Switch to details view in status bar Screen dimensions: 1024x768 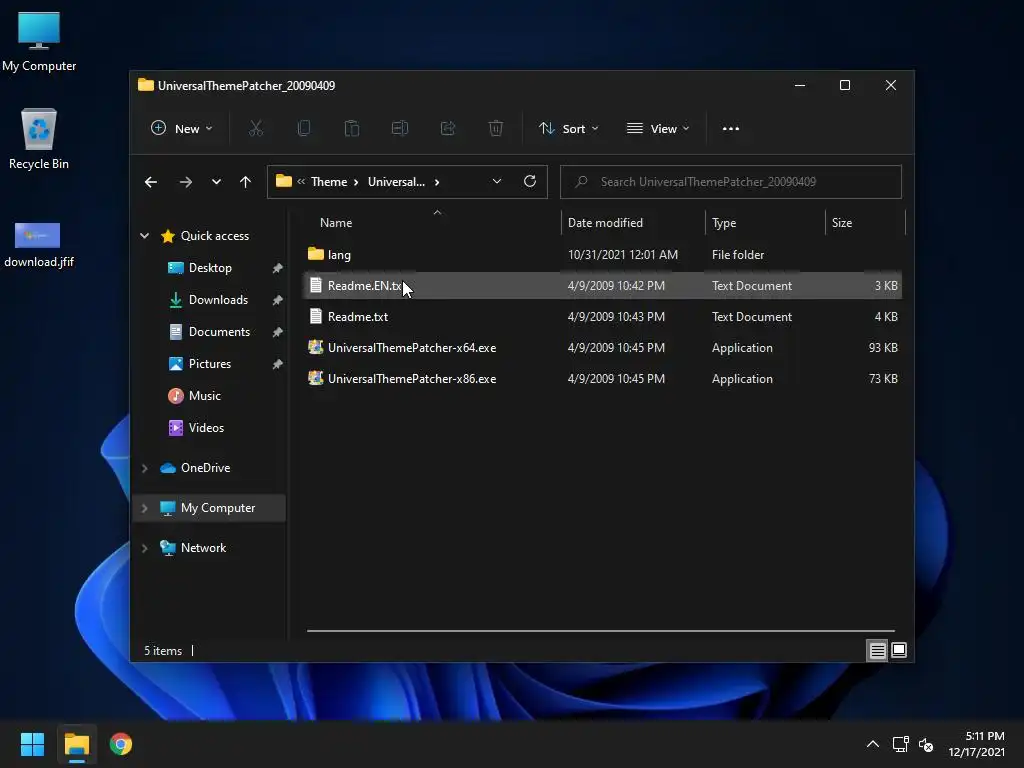point(877,650)
